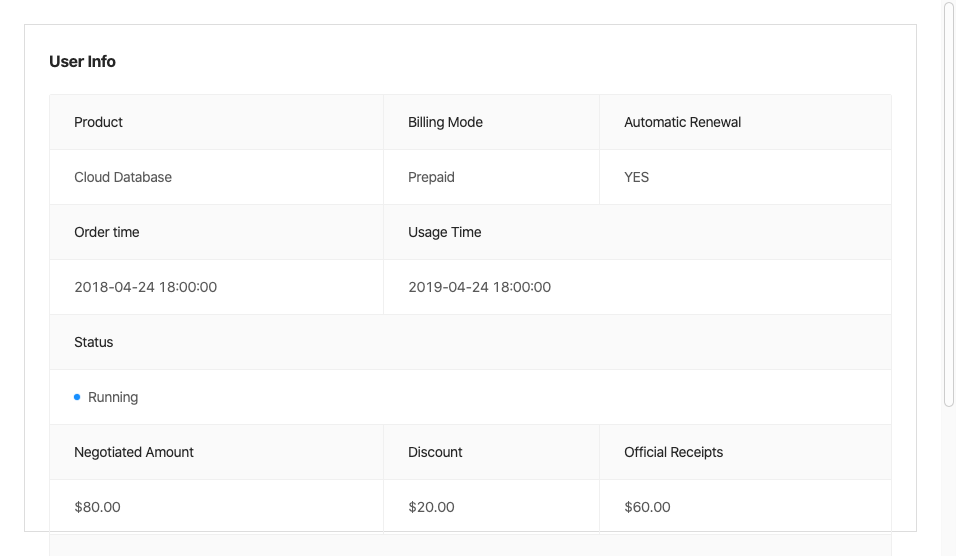Viewport: 956px width, 556px height.
Task: Click the Automatic Renewal label
Action: pyautogui.click(x=682, y=122)
